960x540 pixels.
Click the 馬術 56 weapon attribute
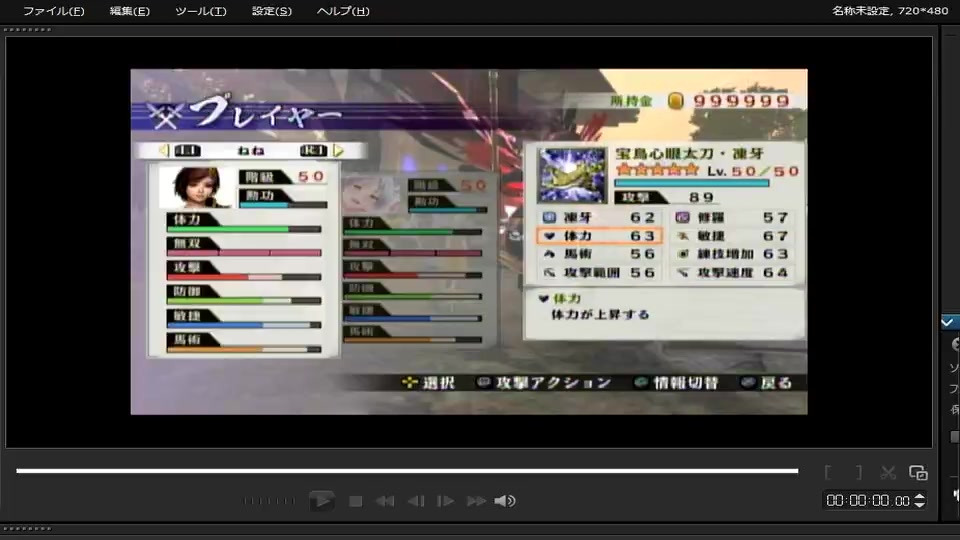pyautogui.click(x=599, y=254)
